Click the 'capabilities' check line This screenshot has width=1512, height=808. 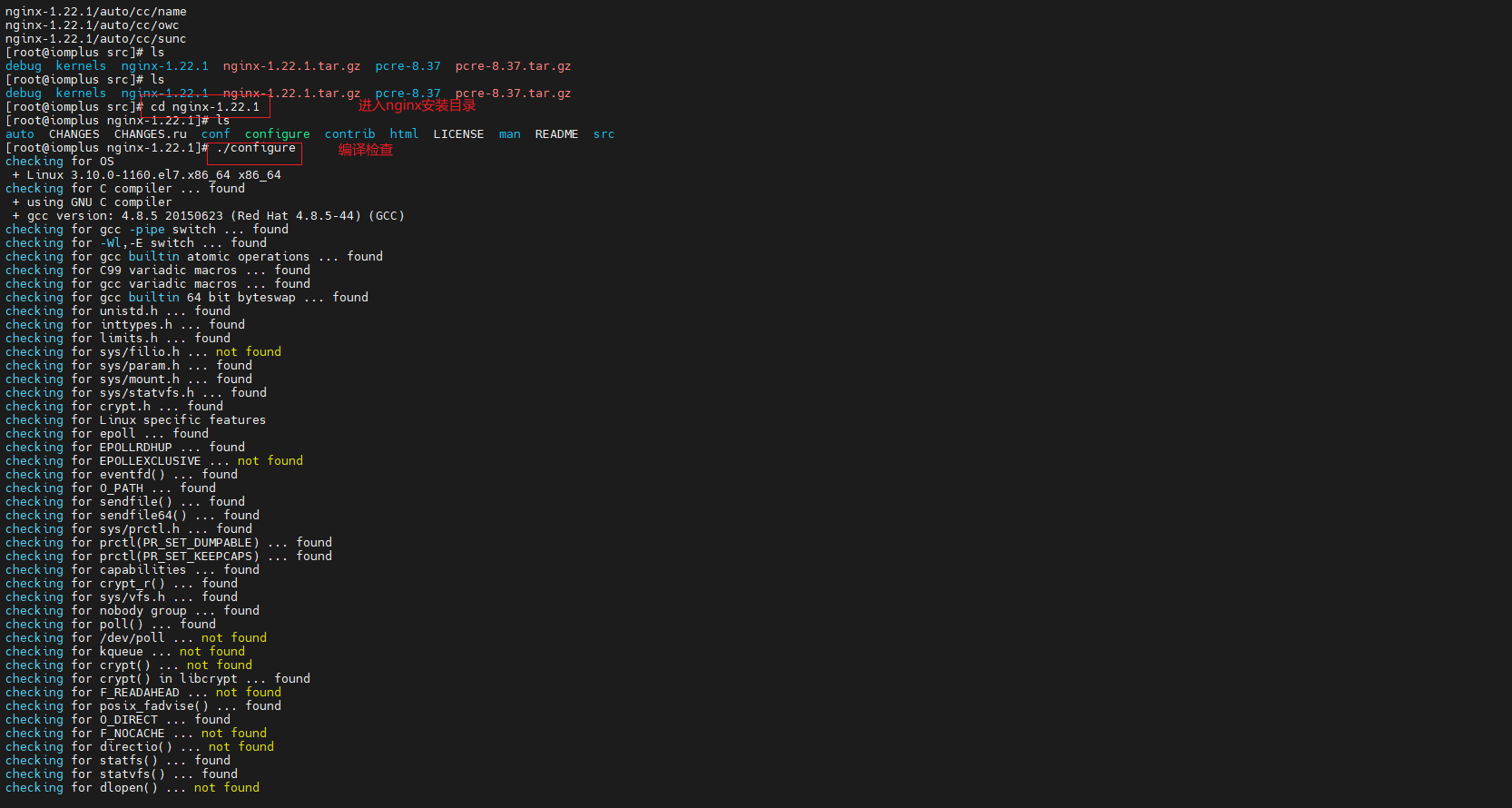pos(133,570)
